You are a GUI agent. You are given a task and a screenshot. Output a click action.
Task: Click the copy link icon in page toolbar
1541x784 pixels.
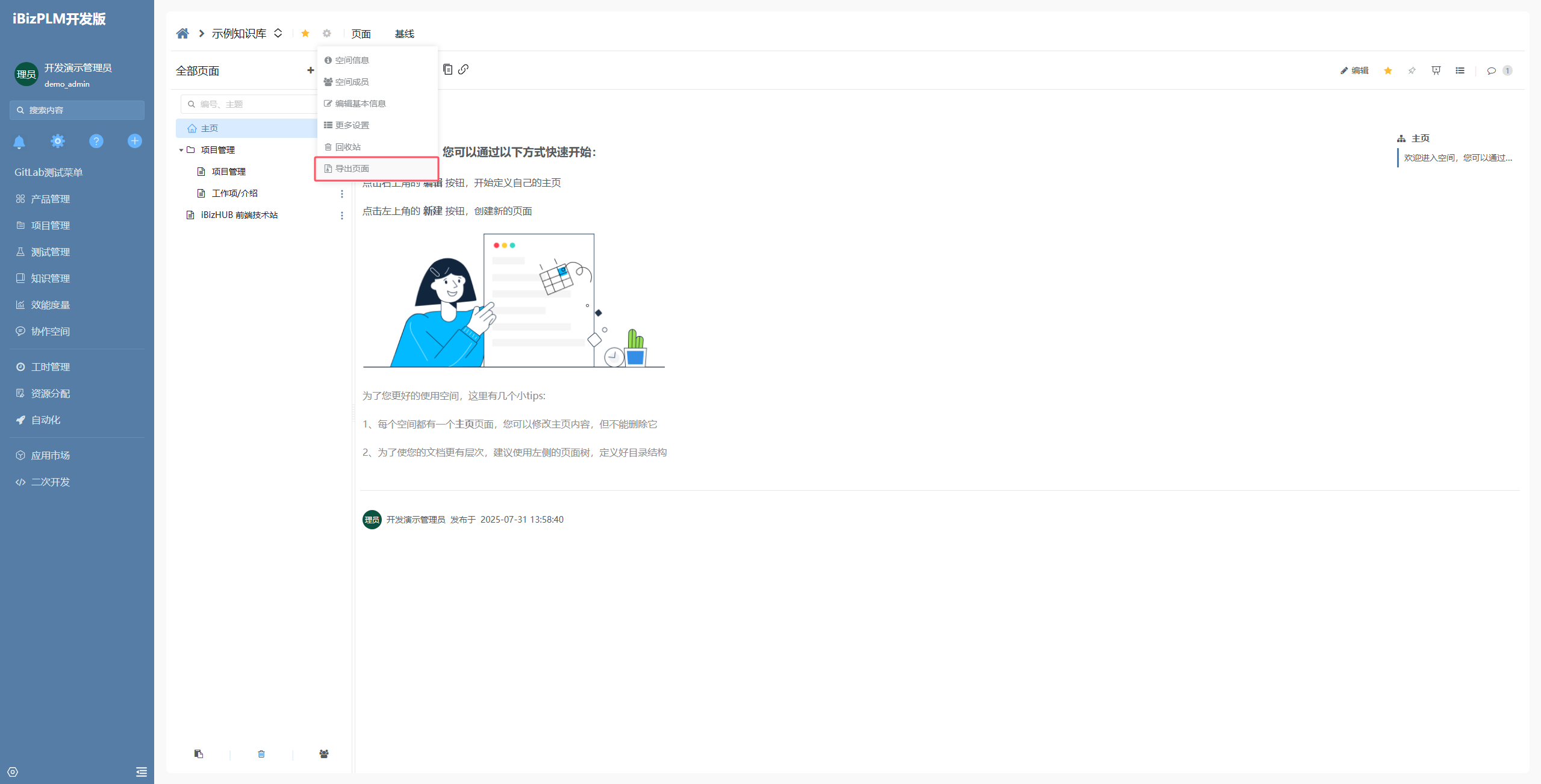click(x=463, y=69)
